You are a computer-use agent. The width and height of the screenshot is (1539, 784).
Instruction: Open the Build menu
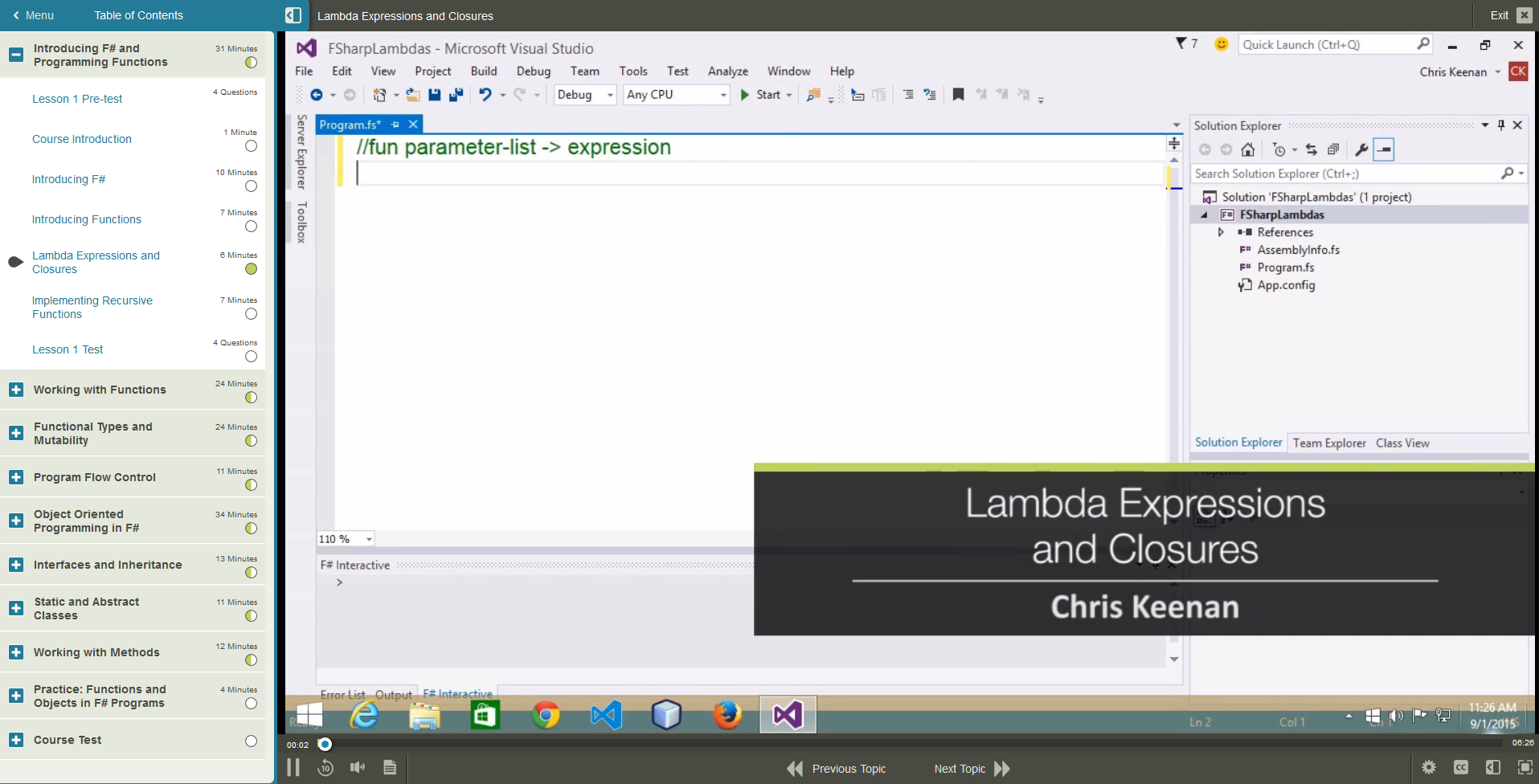click(x=483, y=71)
